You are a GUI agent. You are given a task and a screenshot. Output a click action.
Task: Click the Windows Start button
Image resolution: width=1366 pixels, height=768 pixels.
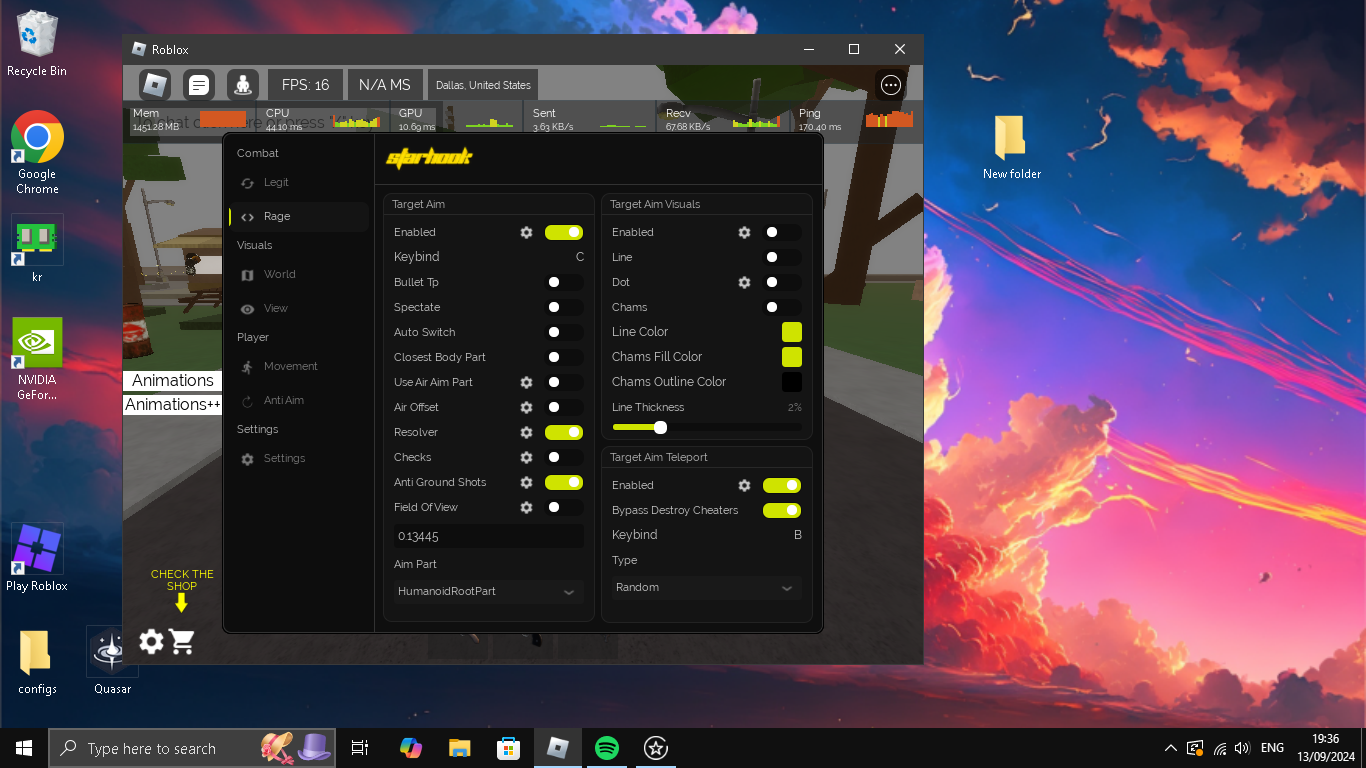coord(24,748)
